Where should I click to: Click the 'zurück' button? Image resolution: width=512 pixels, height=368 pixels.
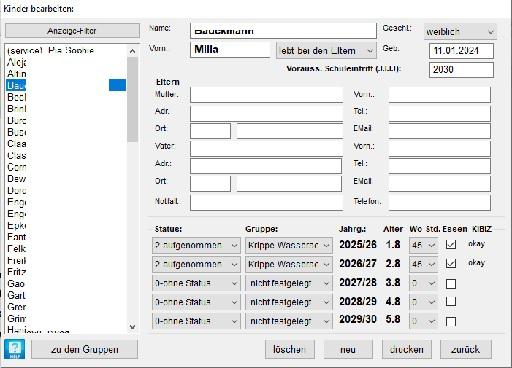(466, 349)
